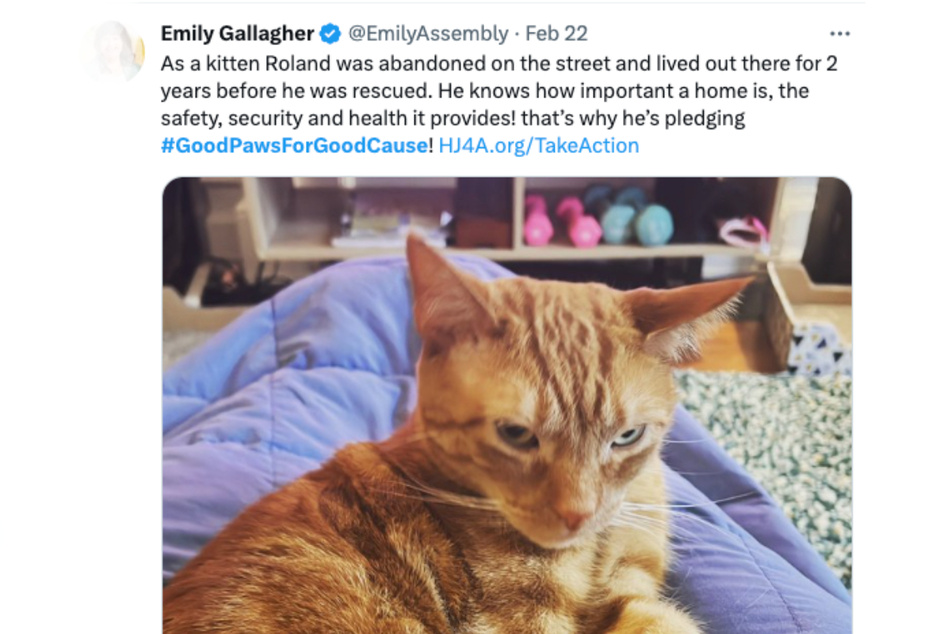Click the tweet's first line of text

pos(499,64)
